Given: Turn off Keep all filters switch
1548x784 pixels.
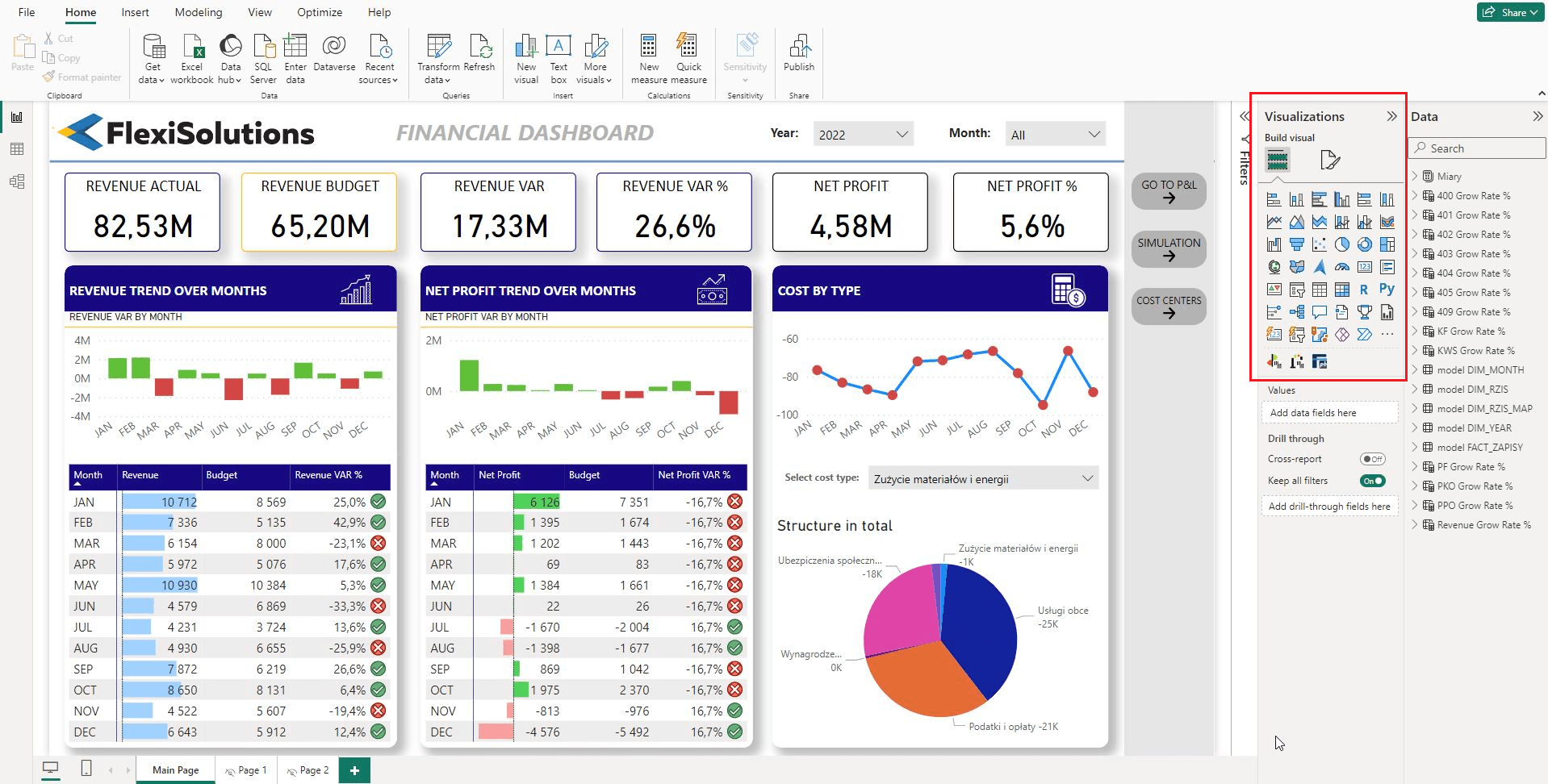Looking at the screenshot, I should pyautogui.click(x=1372, y=481).
